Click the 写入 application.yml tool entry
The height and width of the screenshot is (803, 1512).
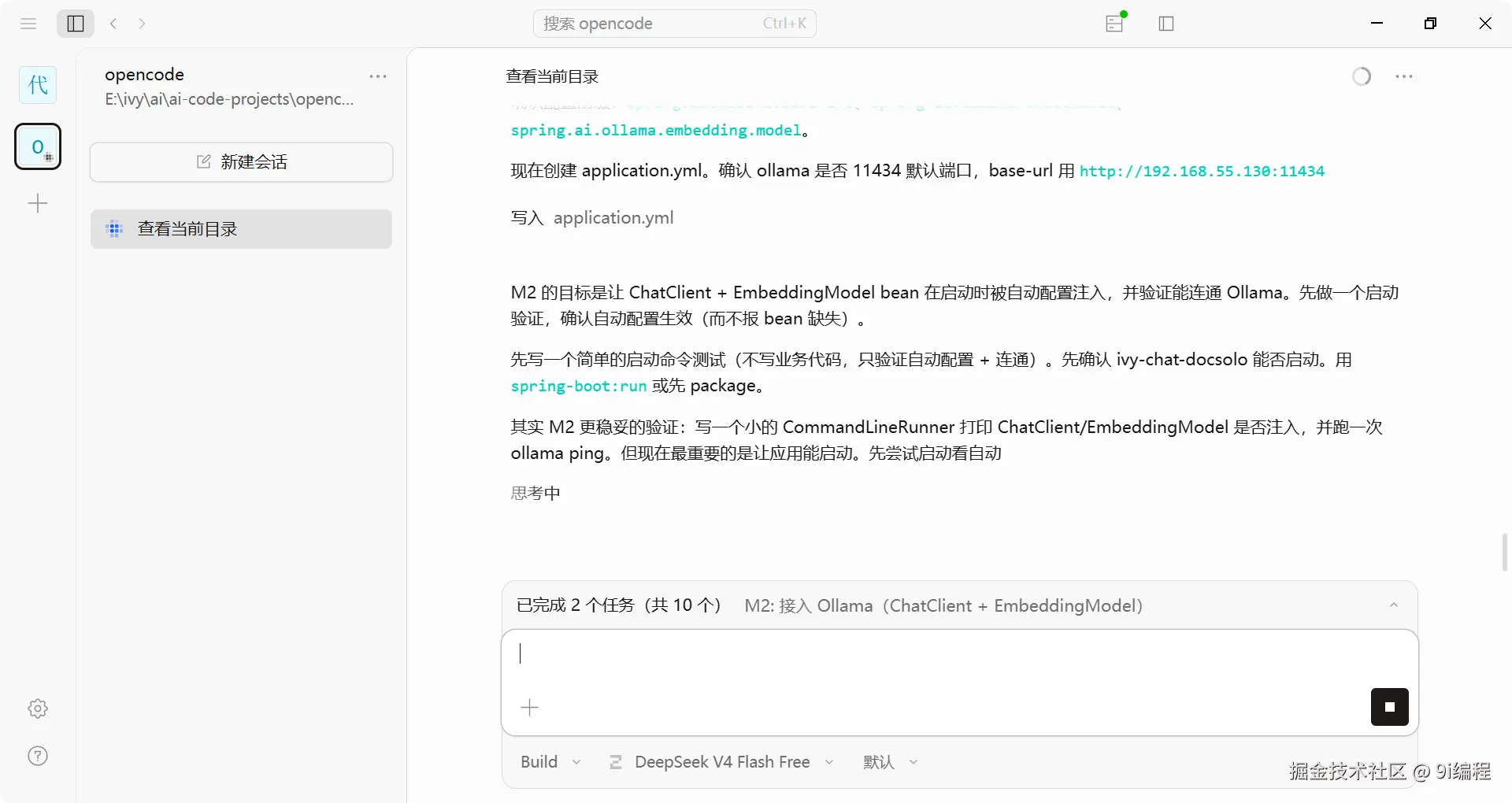(592, 218)
